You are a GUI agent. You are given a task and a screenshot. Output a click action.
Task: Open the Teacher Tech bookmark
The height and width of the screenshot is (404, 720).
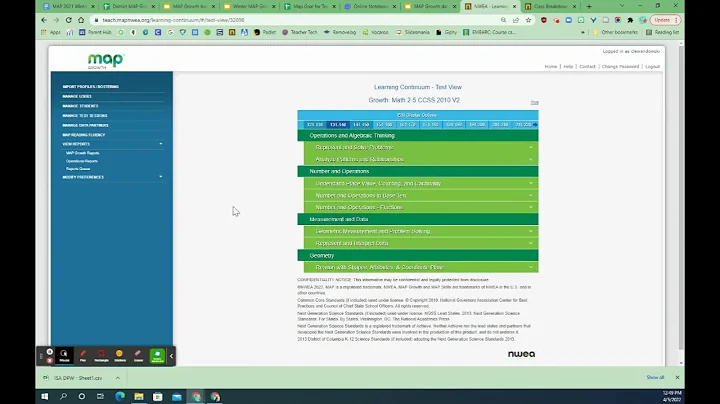299,32
